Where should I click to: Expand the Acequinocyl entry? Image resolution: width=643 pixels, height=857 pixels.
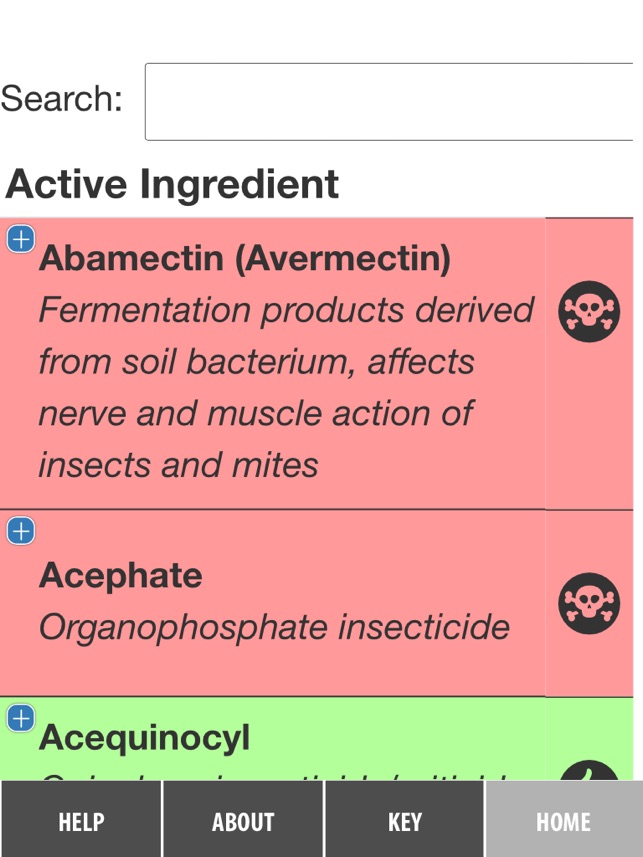point(20,716)
